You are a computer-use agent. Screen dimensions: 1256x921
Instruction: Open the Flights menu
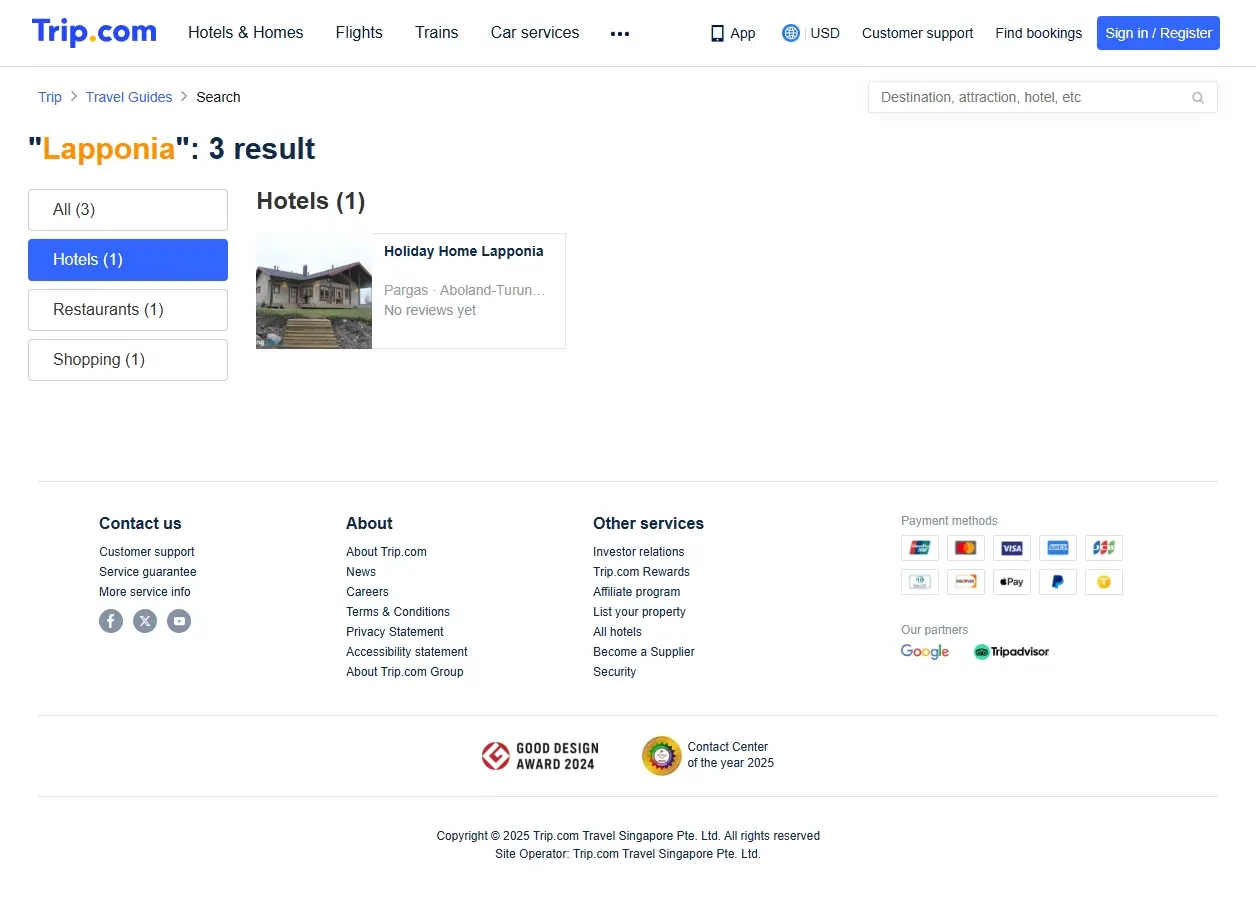tap(359, 33)
